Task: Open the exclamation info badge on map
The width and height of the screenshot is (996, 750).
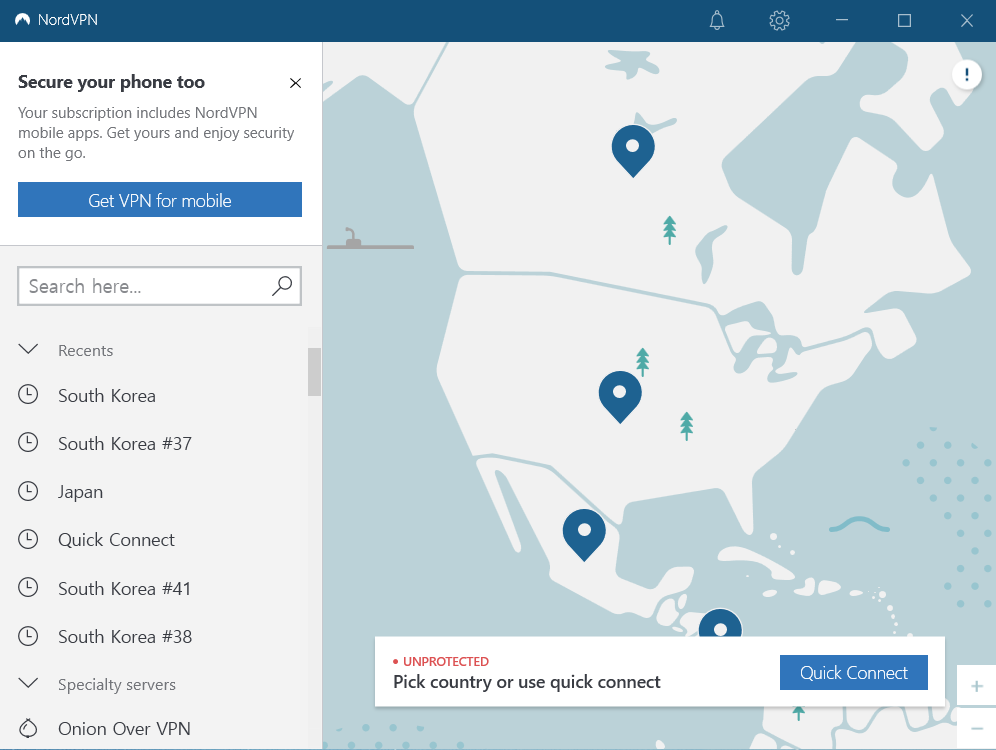Action: click(x=967, y=74)
